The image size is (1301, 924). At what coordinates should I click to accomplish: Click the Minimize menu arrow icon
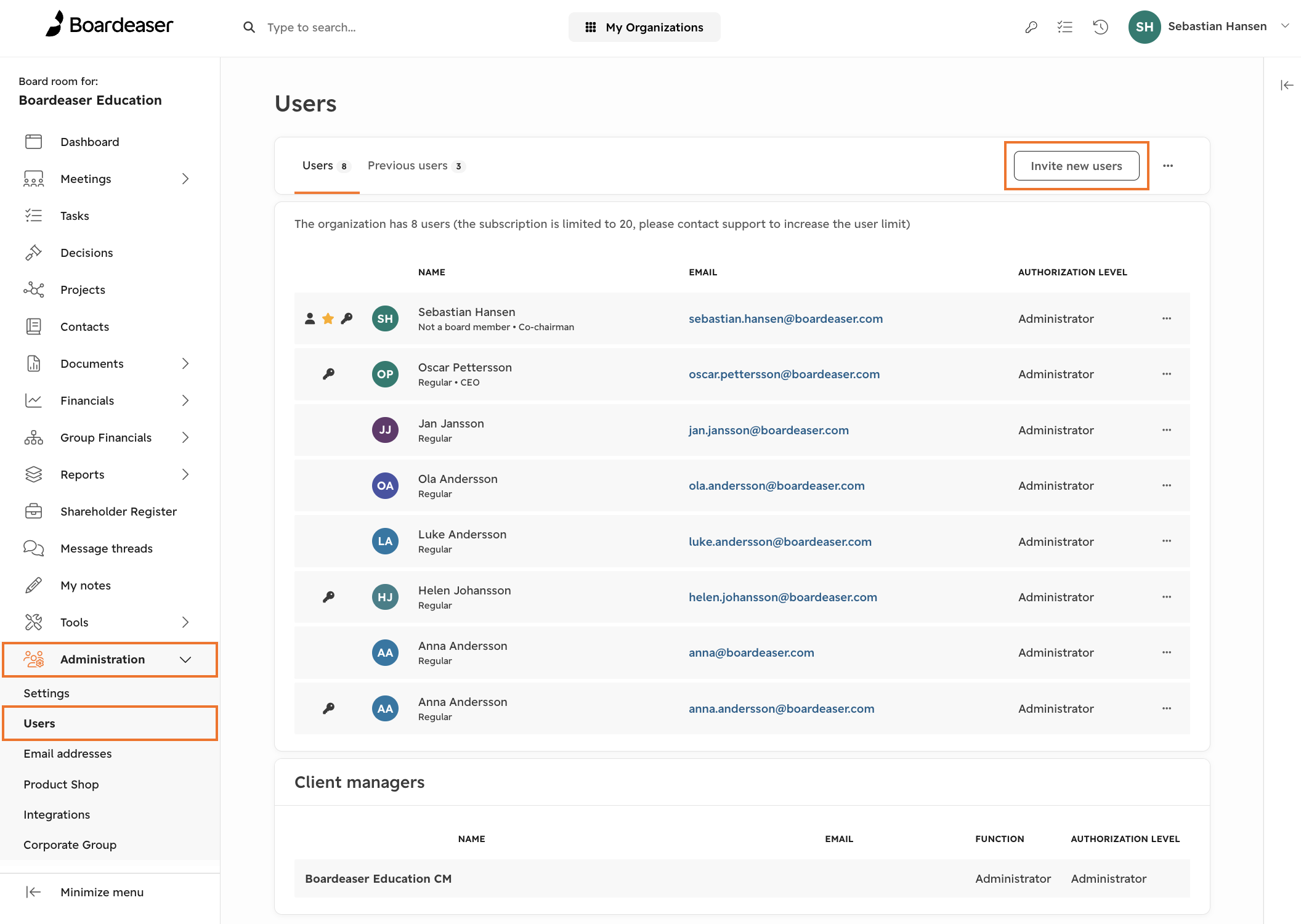(x=34, y=892)
